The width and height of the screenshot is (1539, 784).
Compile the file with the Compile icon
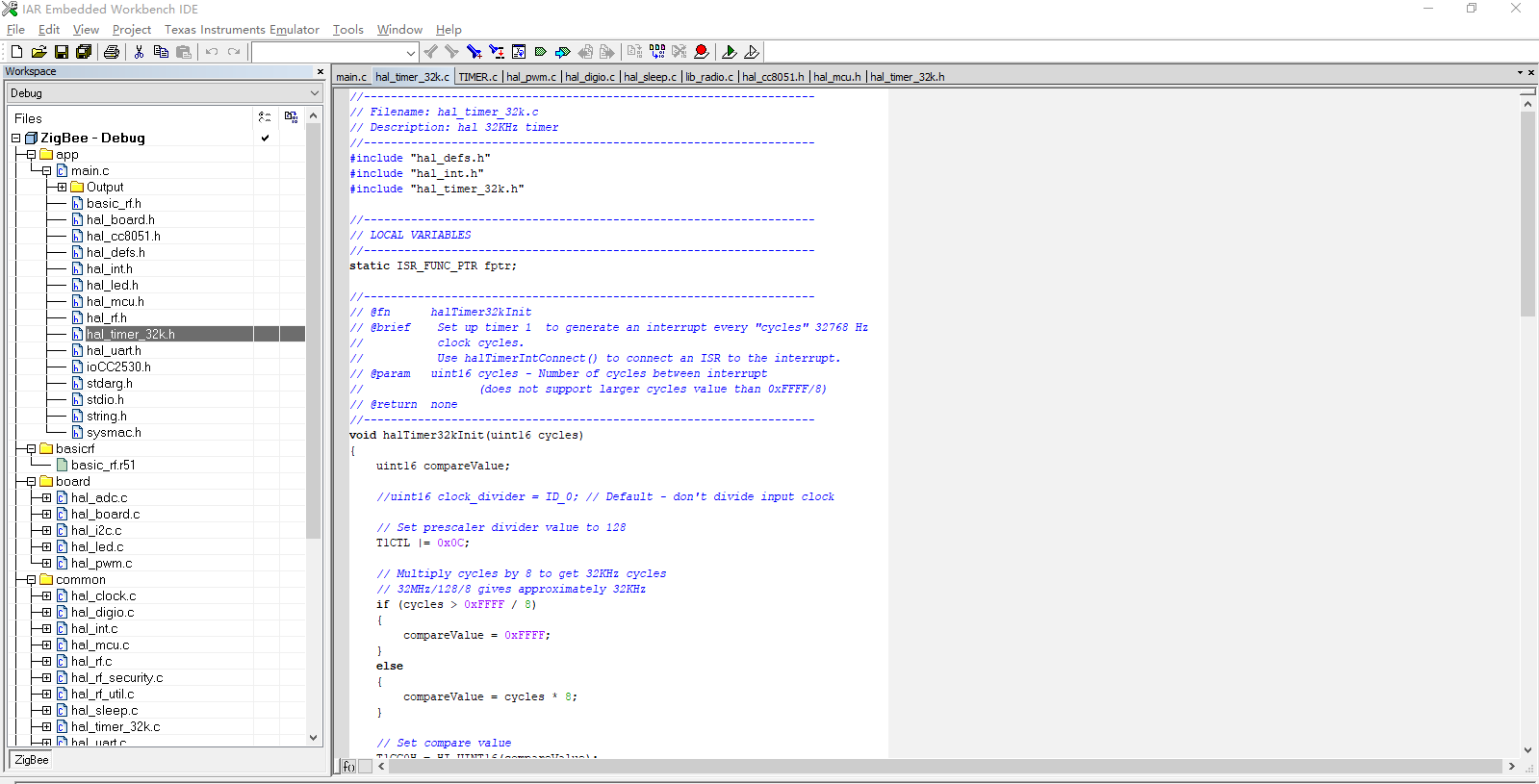(x=634, y=52)
